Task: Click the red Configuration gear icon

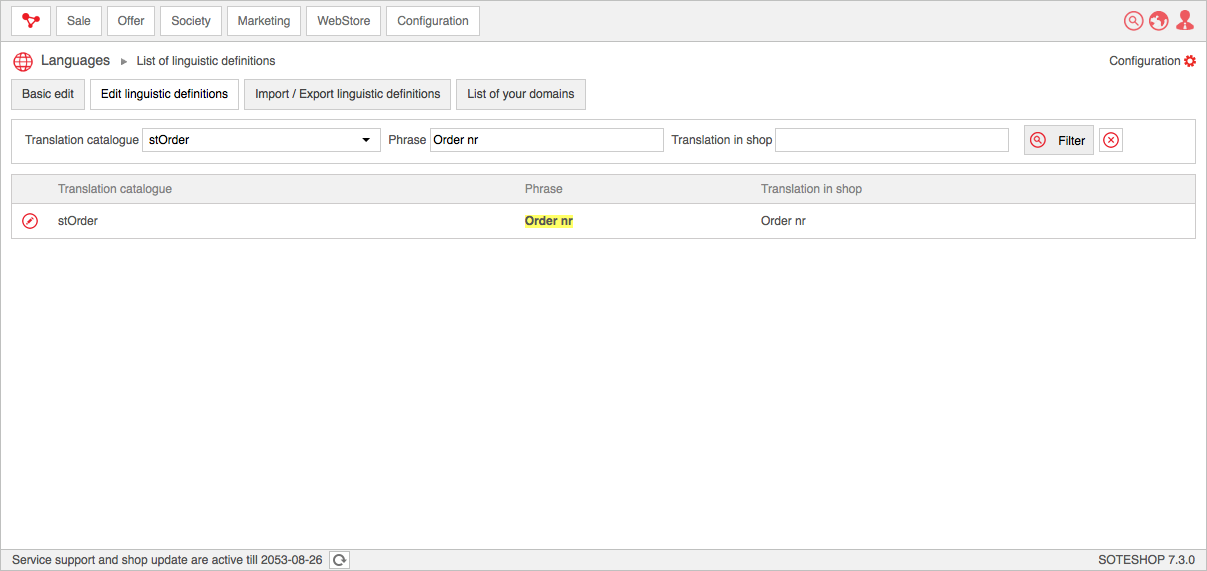Action: click(x=1190, y=61)
